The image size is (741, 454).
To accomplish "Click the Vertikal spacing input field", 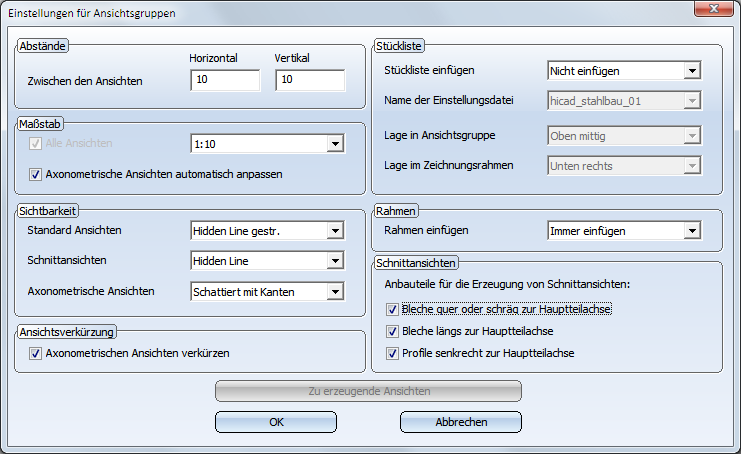I will (309, 80).
